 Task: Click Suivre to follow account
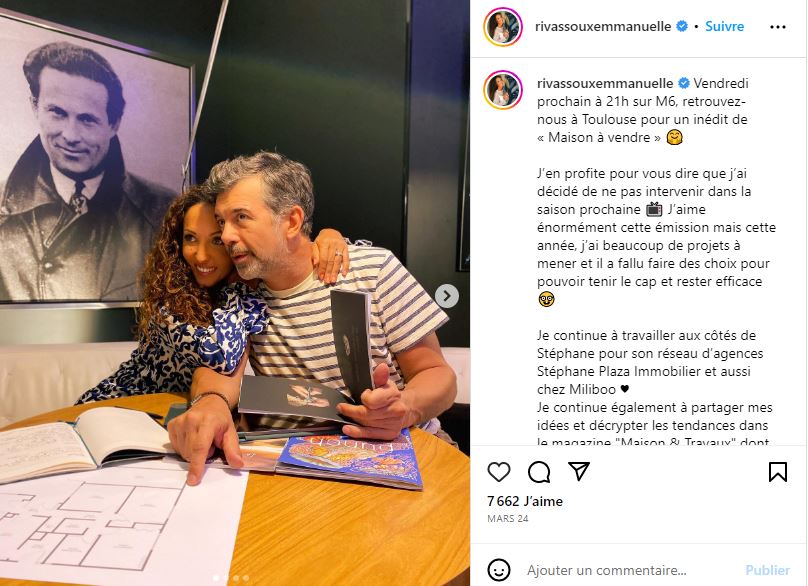(x=725, y=26)
